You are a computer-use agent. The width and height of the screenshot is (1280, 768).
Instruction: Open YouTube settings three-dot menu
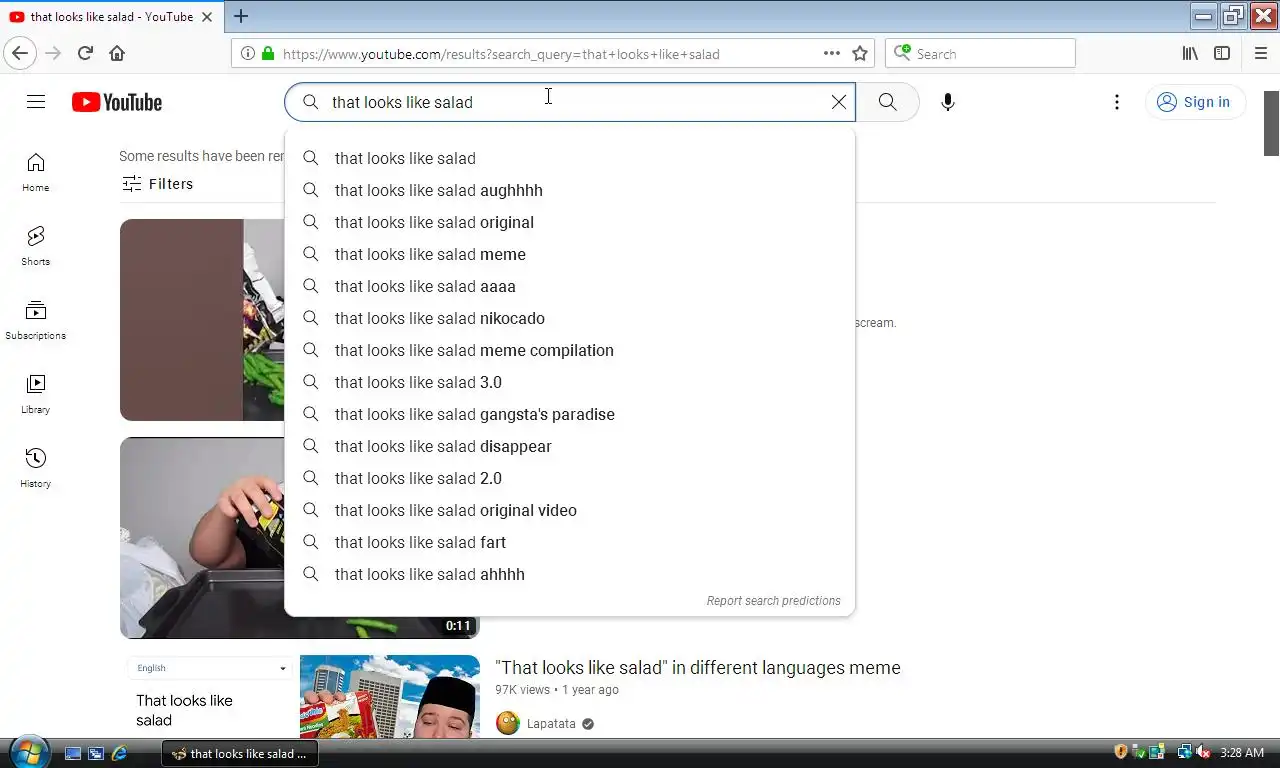[x=1117, y=102]
